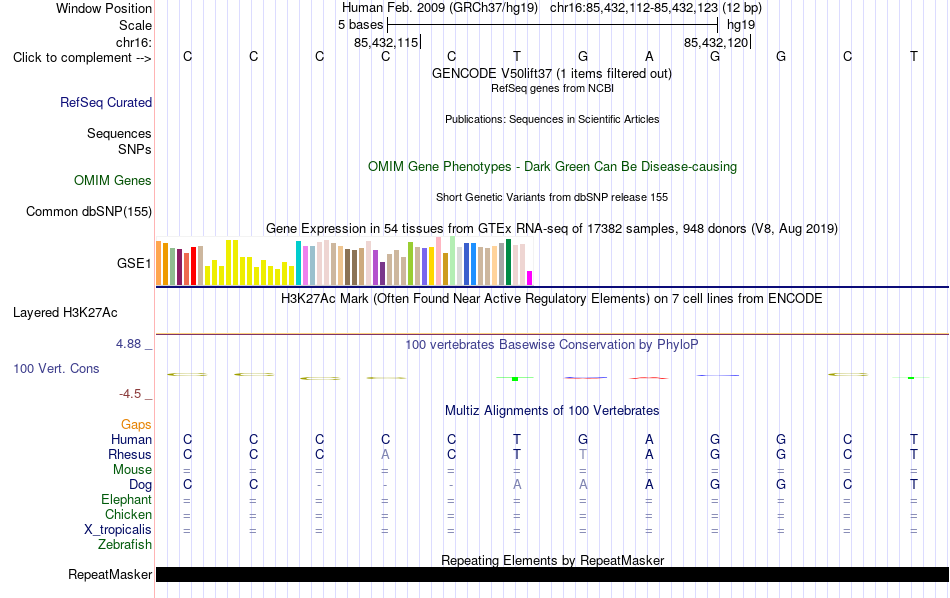Select the X_tropicalis species row label
950x598 pixels.
click(x=118, y=530)
